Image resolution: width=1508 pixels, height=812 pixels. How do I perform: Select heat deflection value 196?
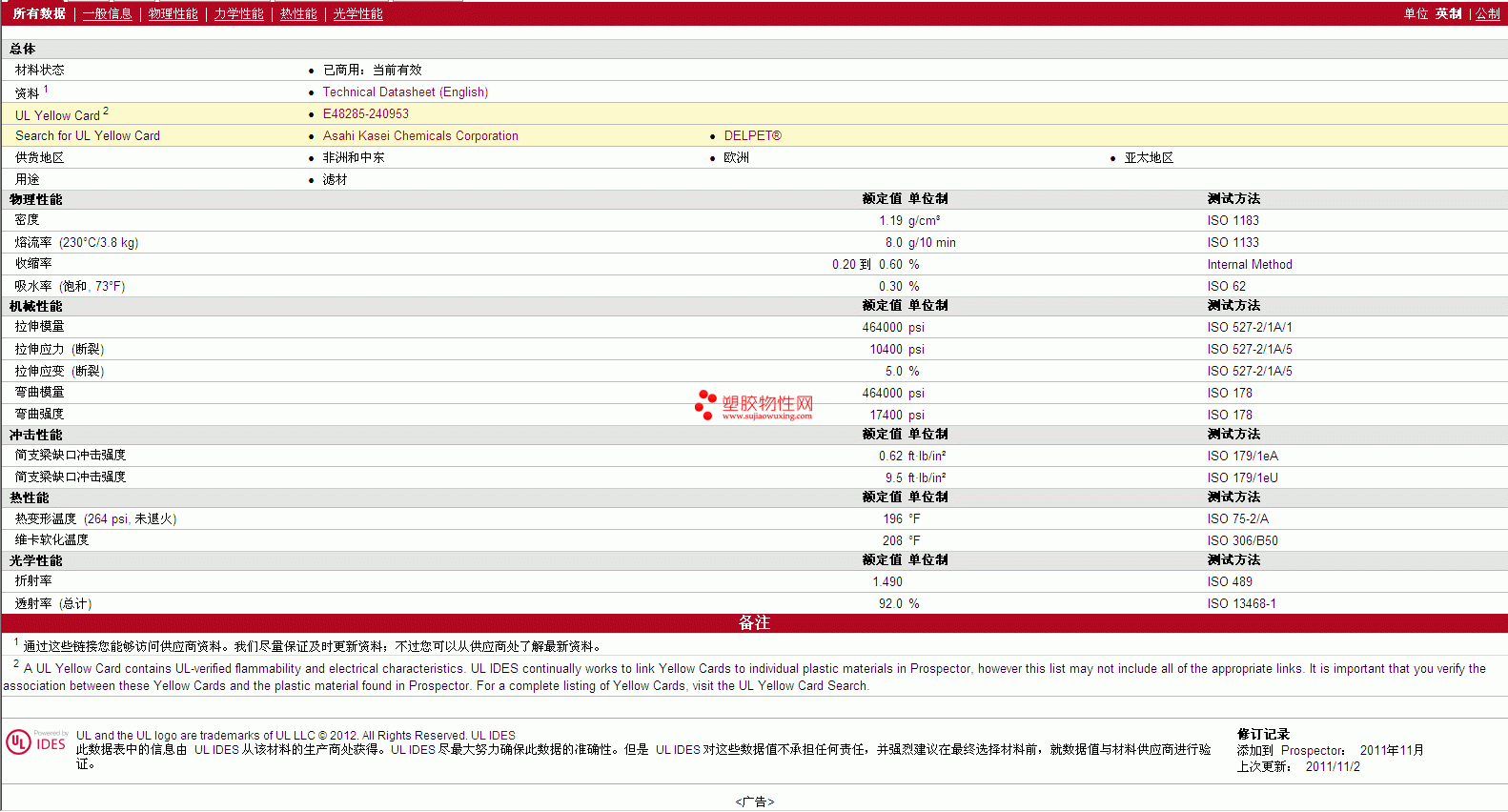coord(892,518)
